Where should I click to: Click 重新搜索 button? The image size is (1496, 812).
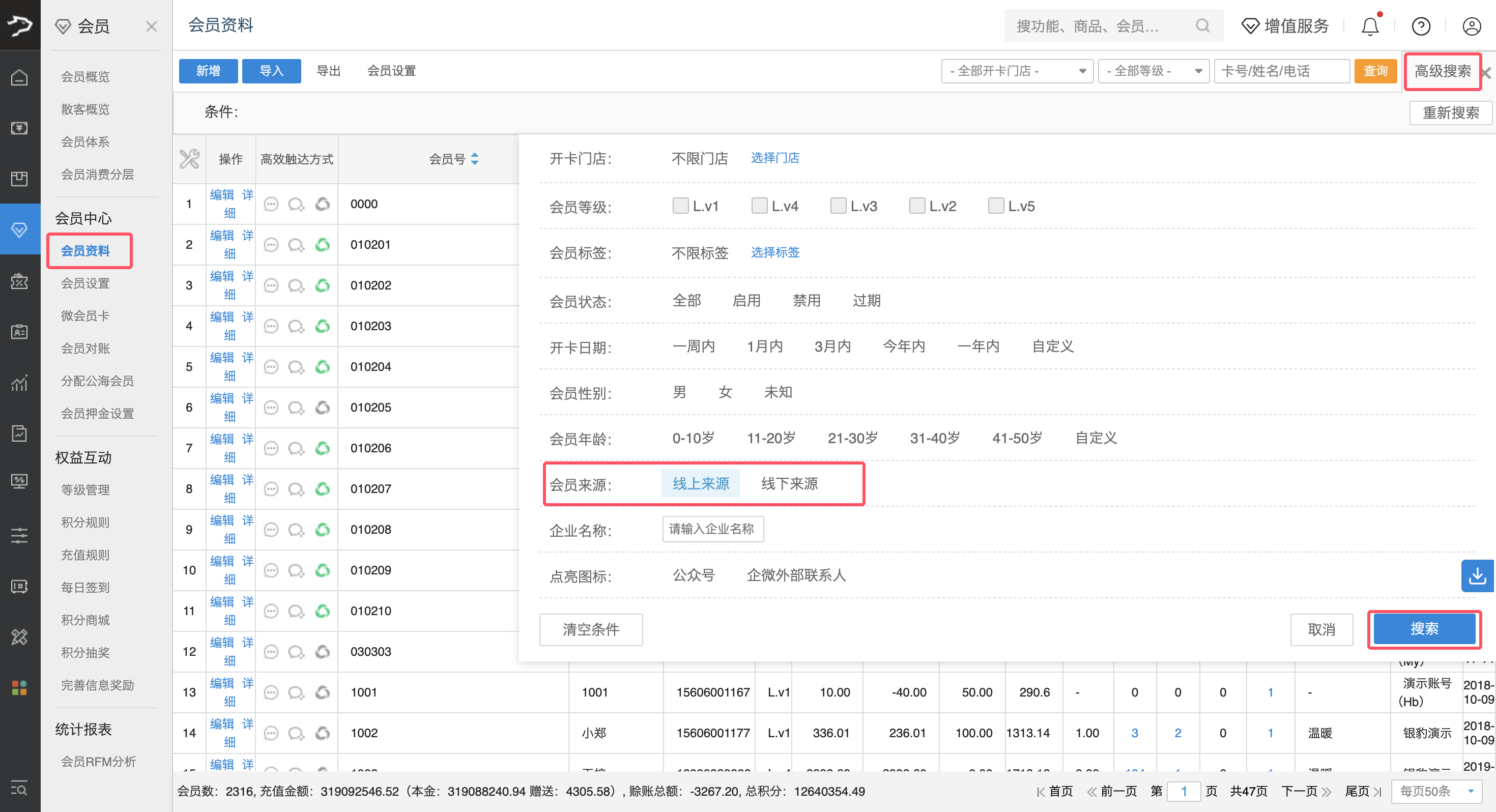[x=1450, y=112]
